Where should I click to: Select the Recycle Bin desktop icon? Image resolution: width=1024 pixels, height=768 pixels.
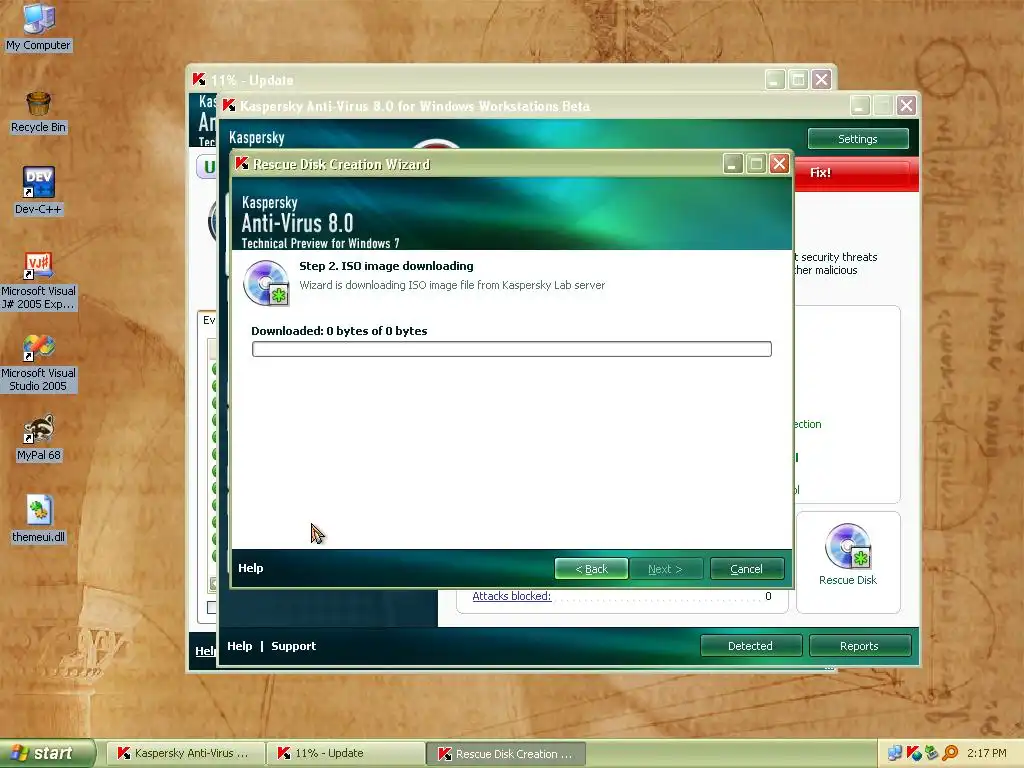coord(38,112)
